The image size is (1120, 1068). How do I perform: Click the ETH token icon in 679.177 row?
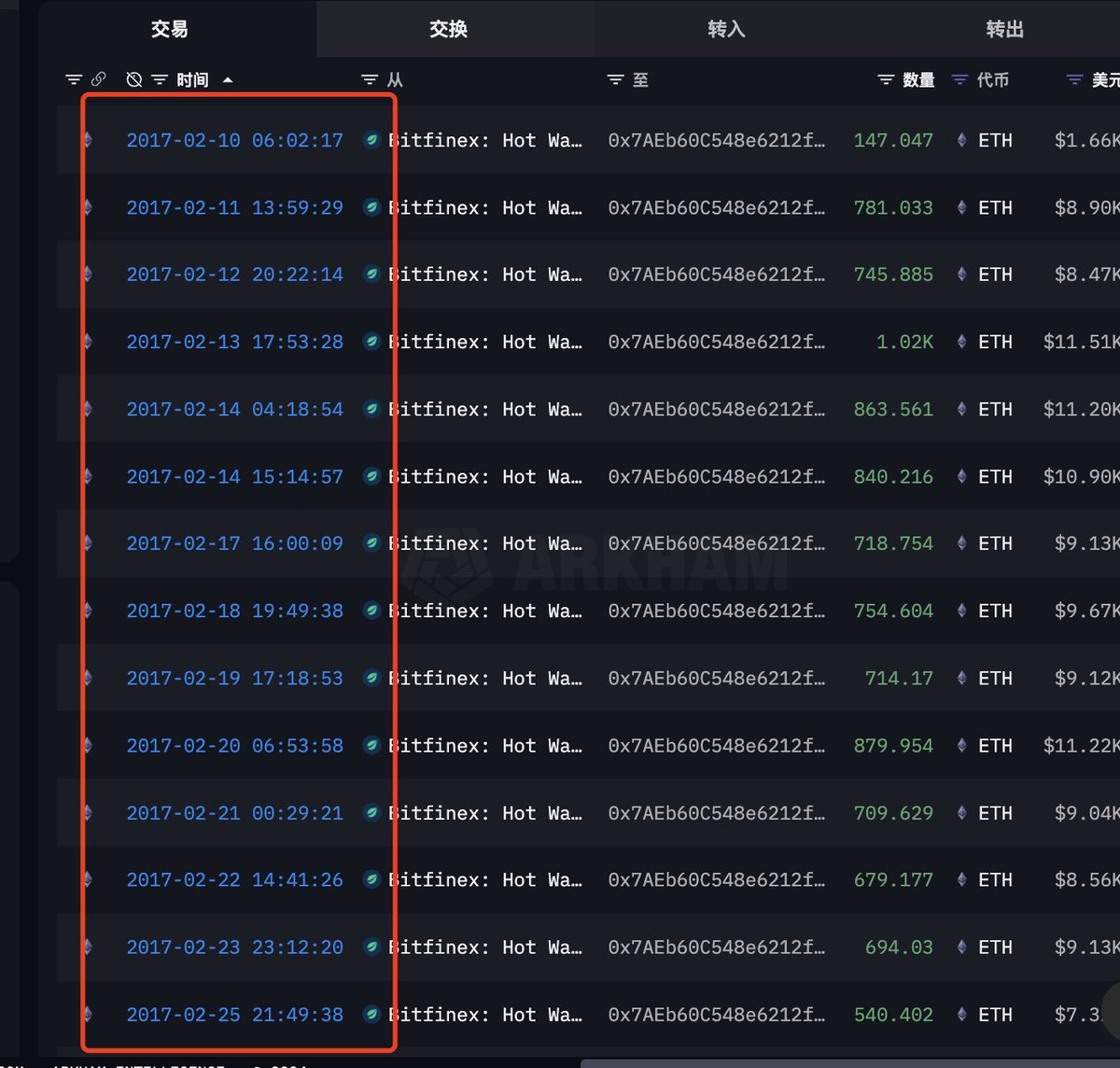pos(961,879)
